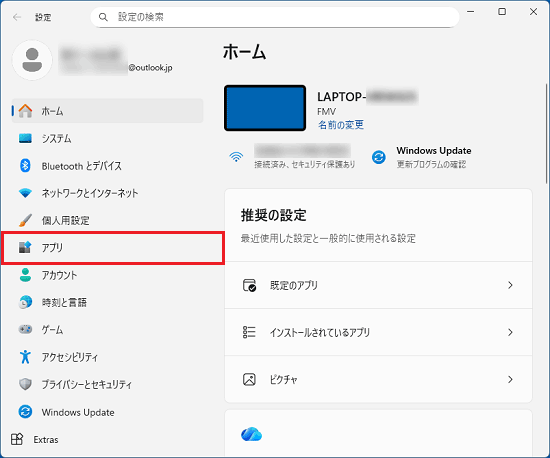Click the 名前の変更 link
Viewport: 550px width, 458px height.
click(x=341, y=124)
